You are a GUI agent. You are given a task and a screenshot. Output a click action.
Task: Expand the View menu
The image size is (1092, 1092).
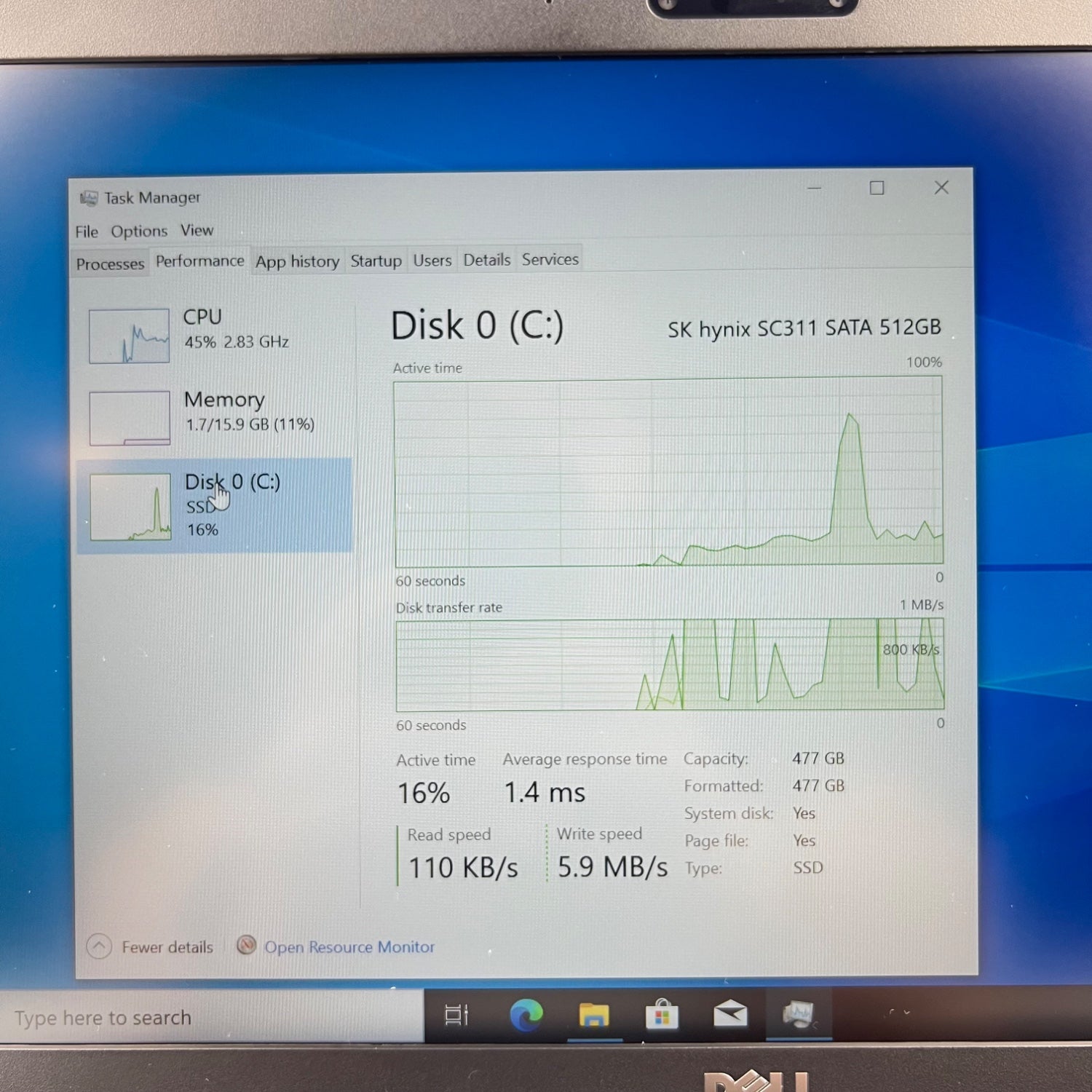(x=197, y=231)
